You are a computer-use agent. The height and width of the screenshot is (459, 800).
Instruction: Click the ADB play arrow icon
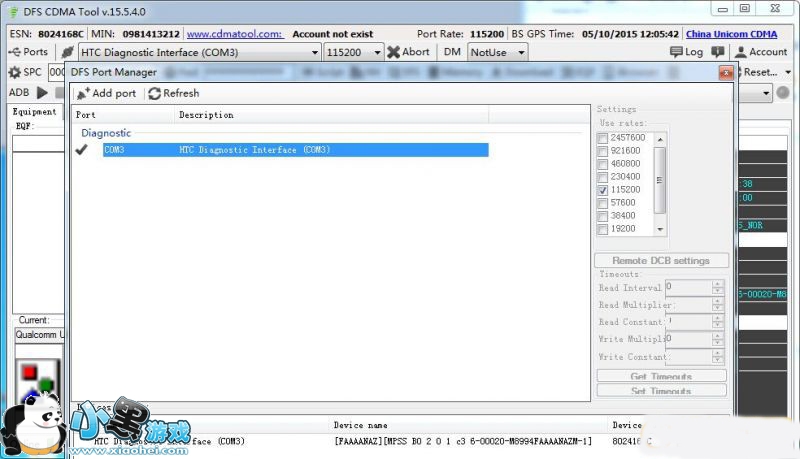coord(42,93)
